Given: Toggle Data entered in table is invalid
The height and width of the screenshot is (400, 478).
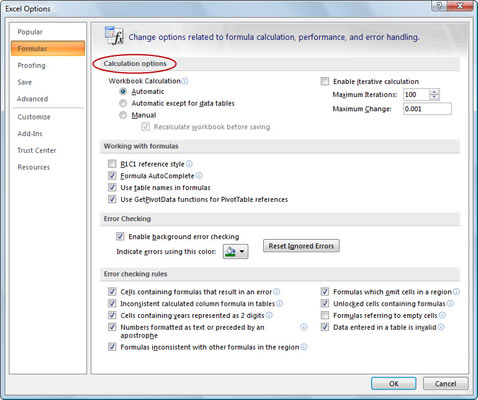Looking at the screenshot, I should [325, 327].
